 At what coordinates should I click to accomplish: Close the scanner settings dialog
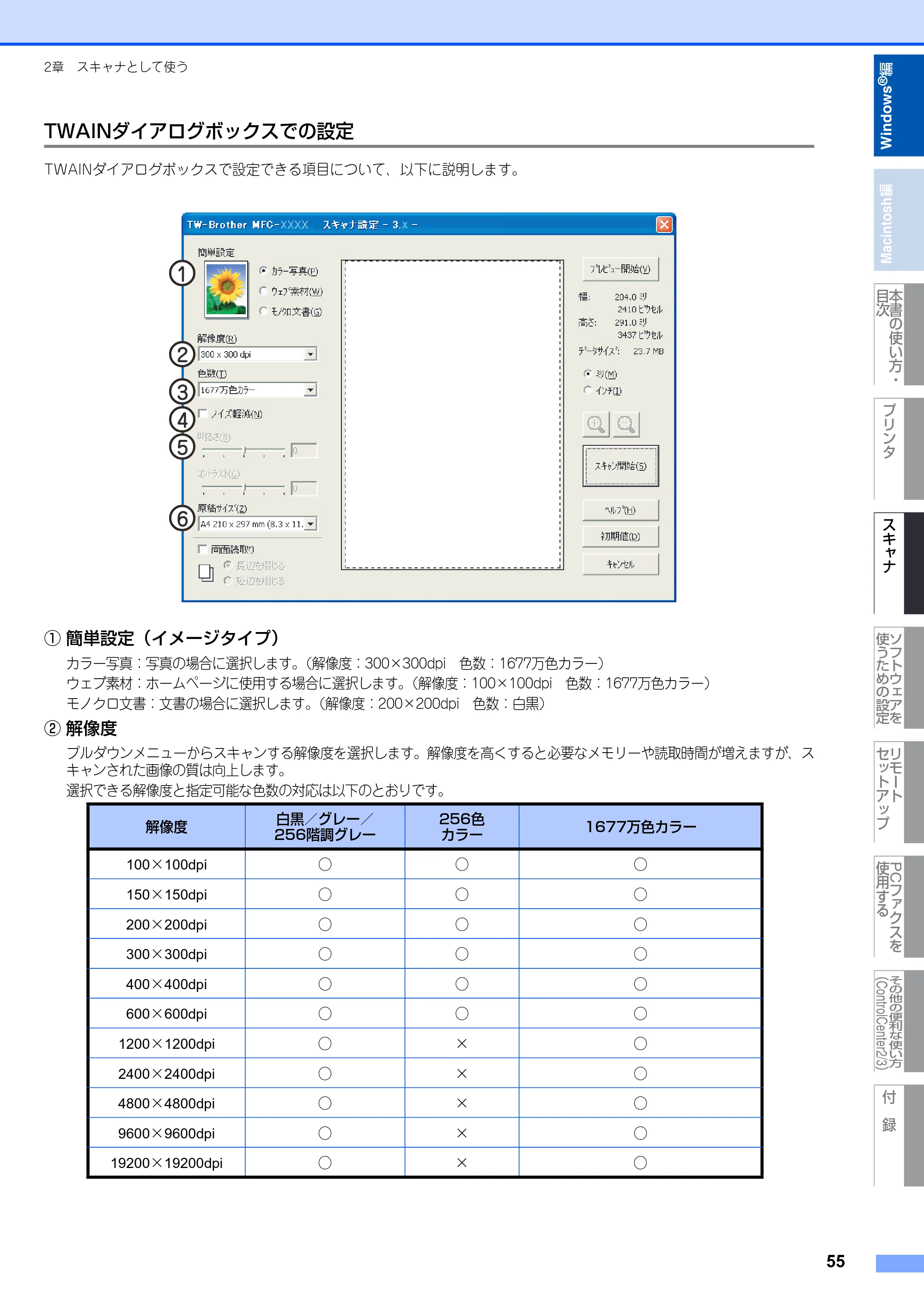663,225
